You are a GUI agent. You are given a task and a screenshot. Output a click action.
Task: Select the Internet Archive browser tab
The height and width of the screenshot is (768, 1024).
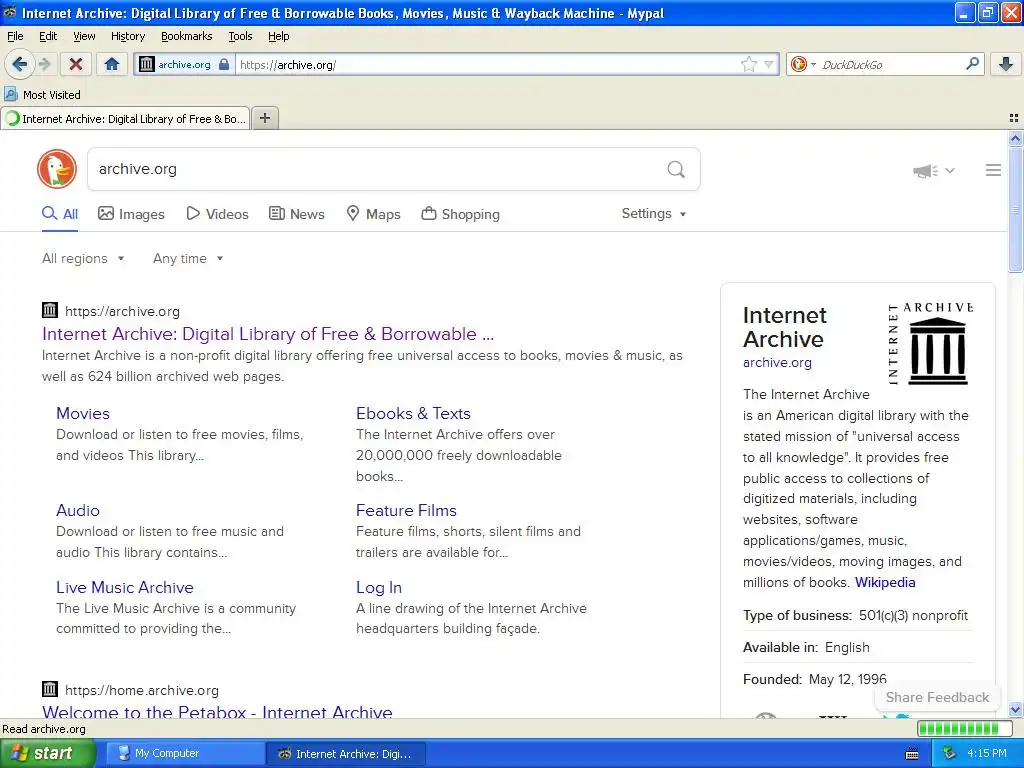pos(125,119)
